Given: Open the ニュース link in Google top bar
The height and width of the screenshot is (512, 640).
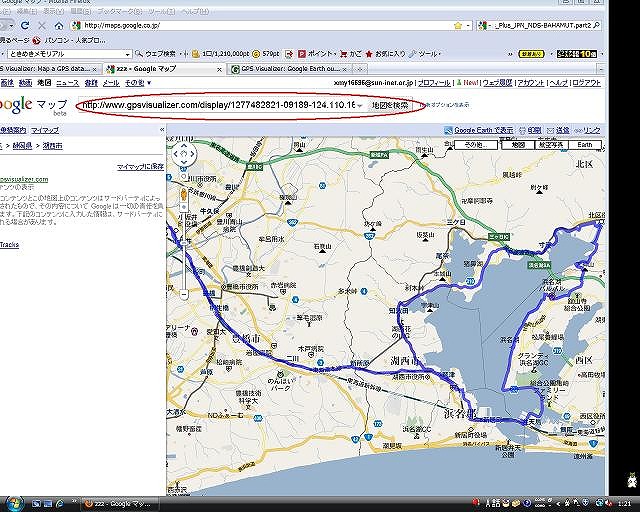Looking at the screenshot, I should coord(67,83).
